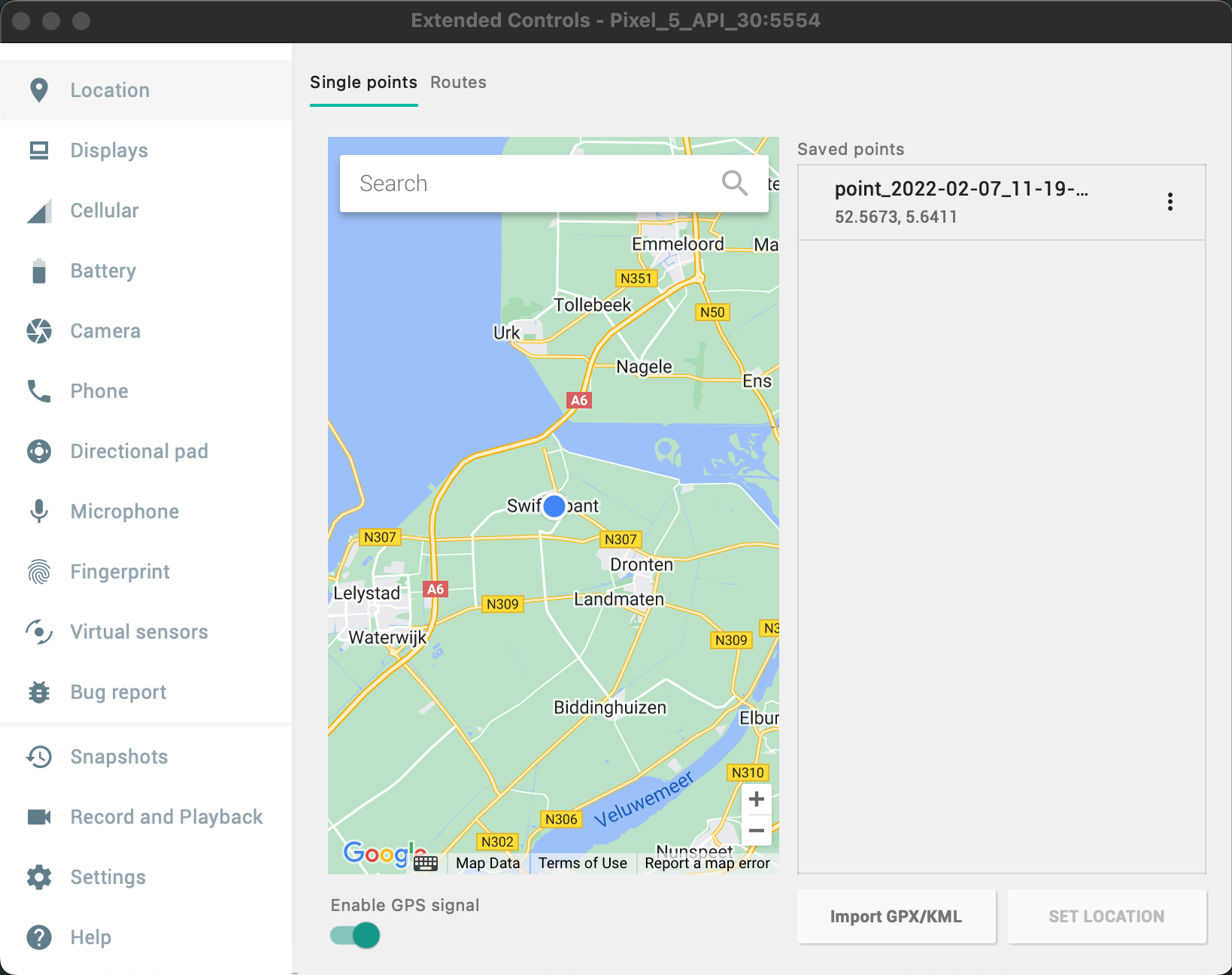Click the map zoom-in control
The width and height of the screenshot is (1232, 975).
point(757,798)
